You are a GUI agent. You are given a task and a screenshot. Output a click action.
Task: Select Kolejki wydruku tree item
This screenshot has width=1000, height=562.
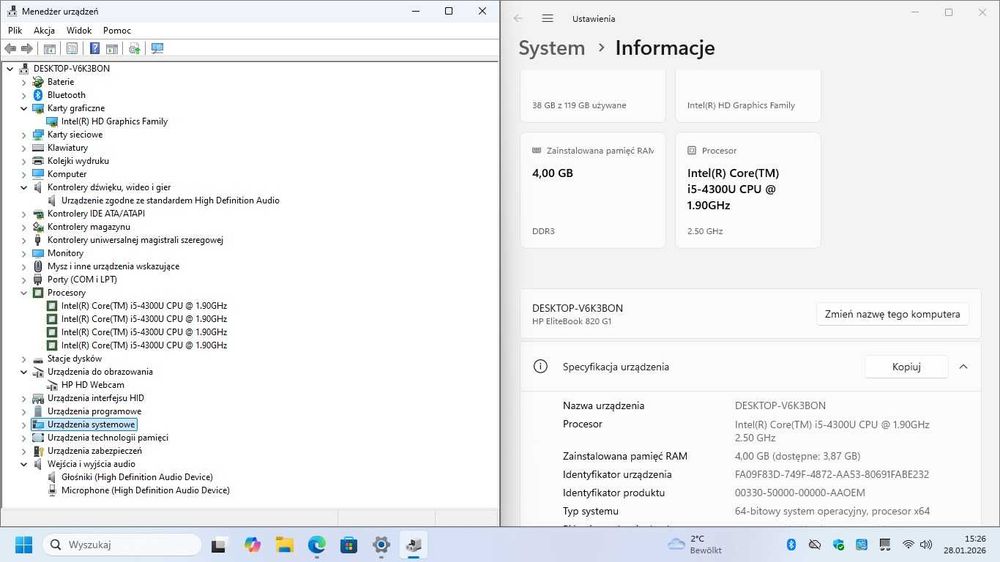[x=78, y=161]
